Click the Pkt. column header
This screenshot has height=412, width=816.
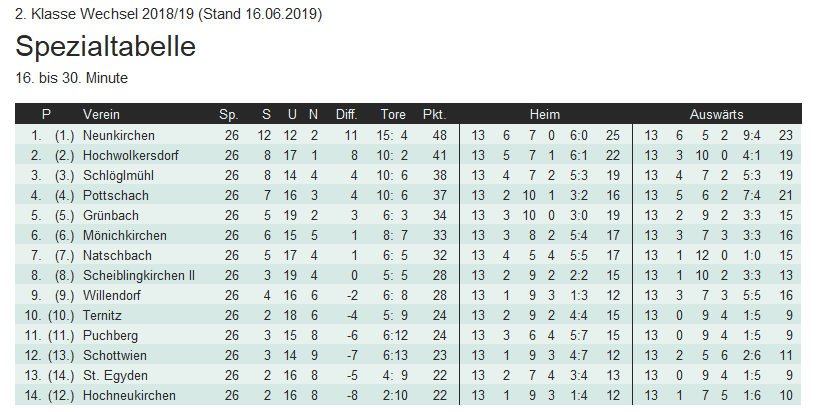tap(434, 114)
